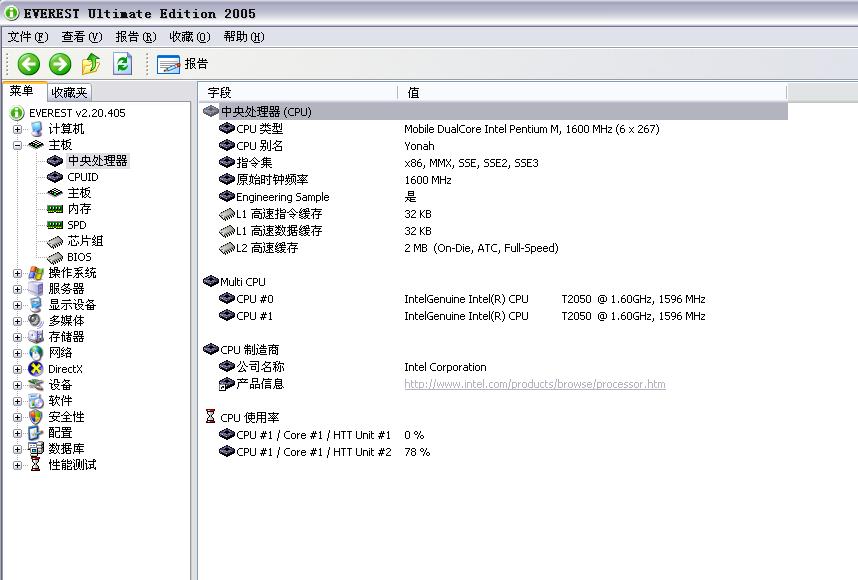
Task: Expand the 操作系统 tree node
Action: (18, 273)
